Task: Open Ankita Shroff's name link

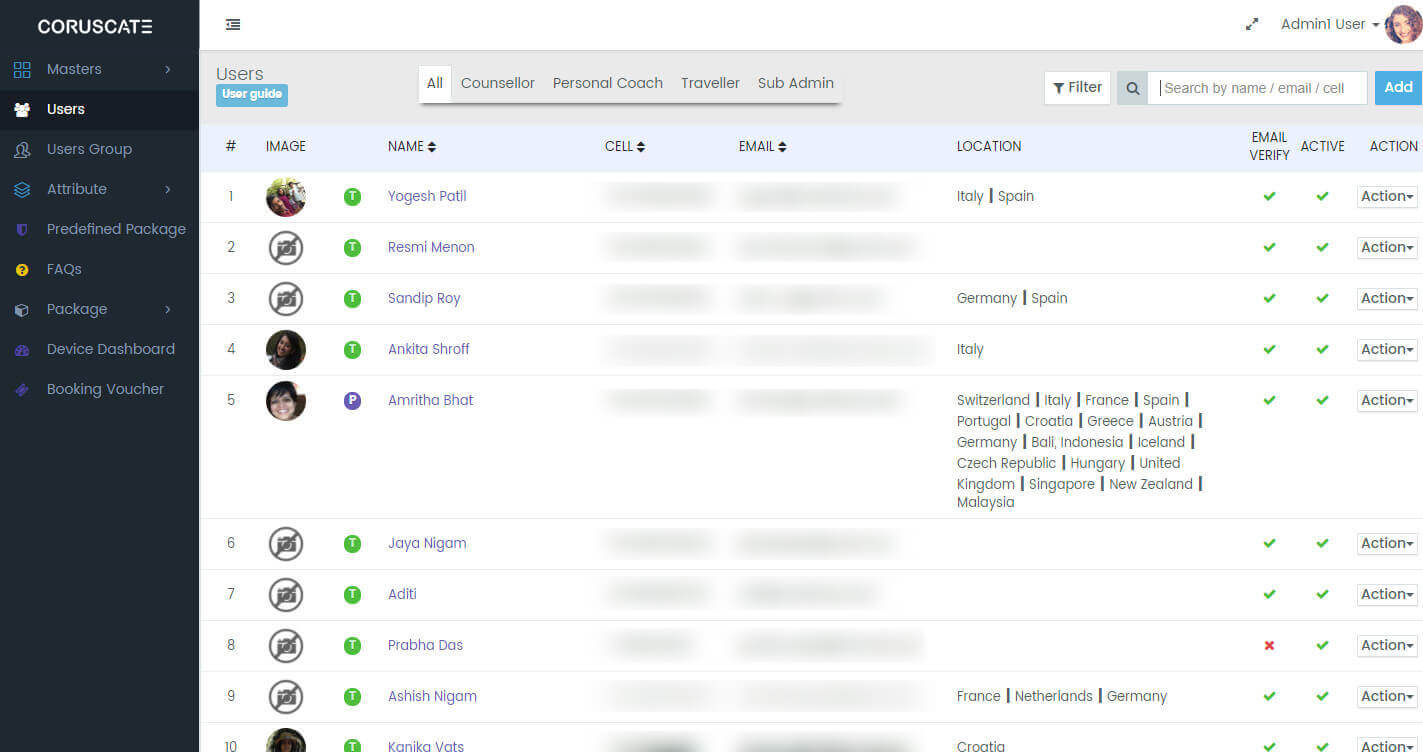Action: pyautogui.click(x=428, y=349)
